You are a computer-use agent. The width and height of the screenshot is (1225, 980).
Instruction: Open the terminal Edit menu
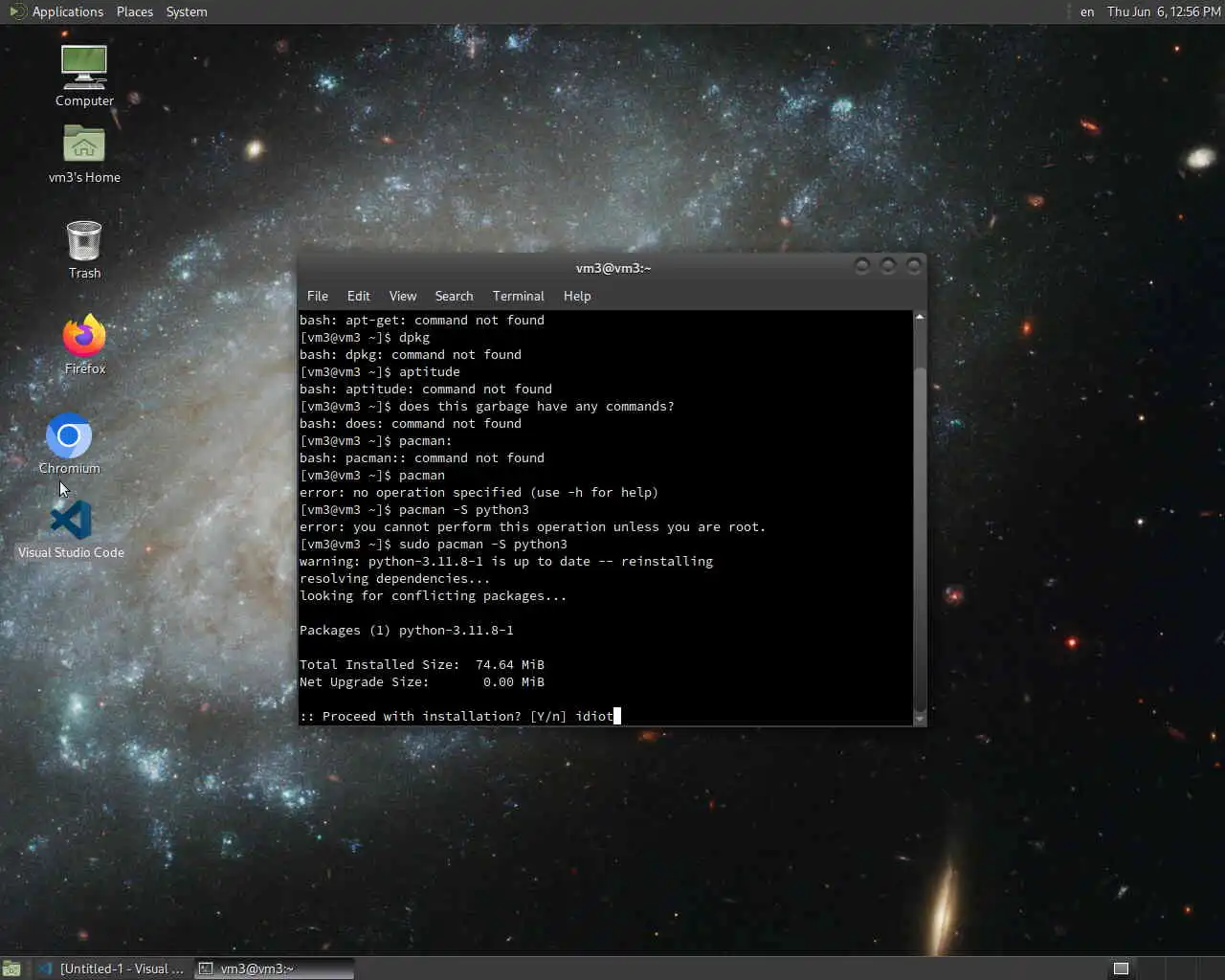coord(359,296)
